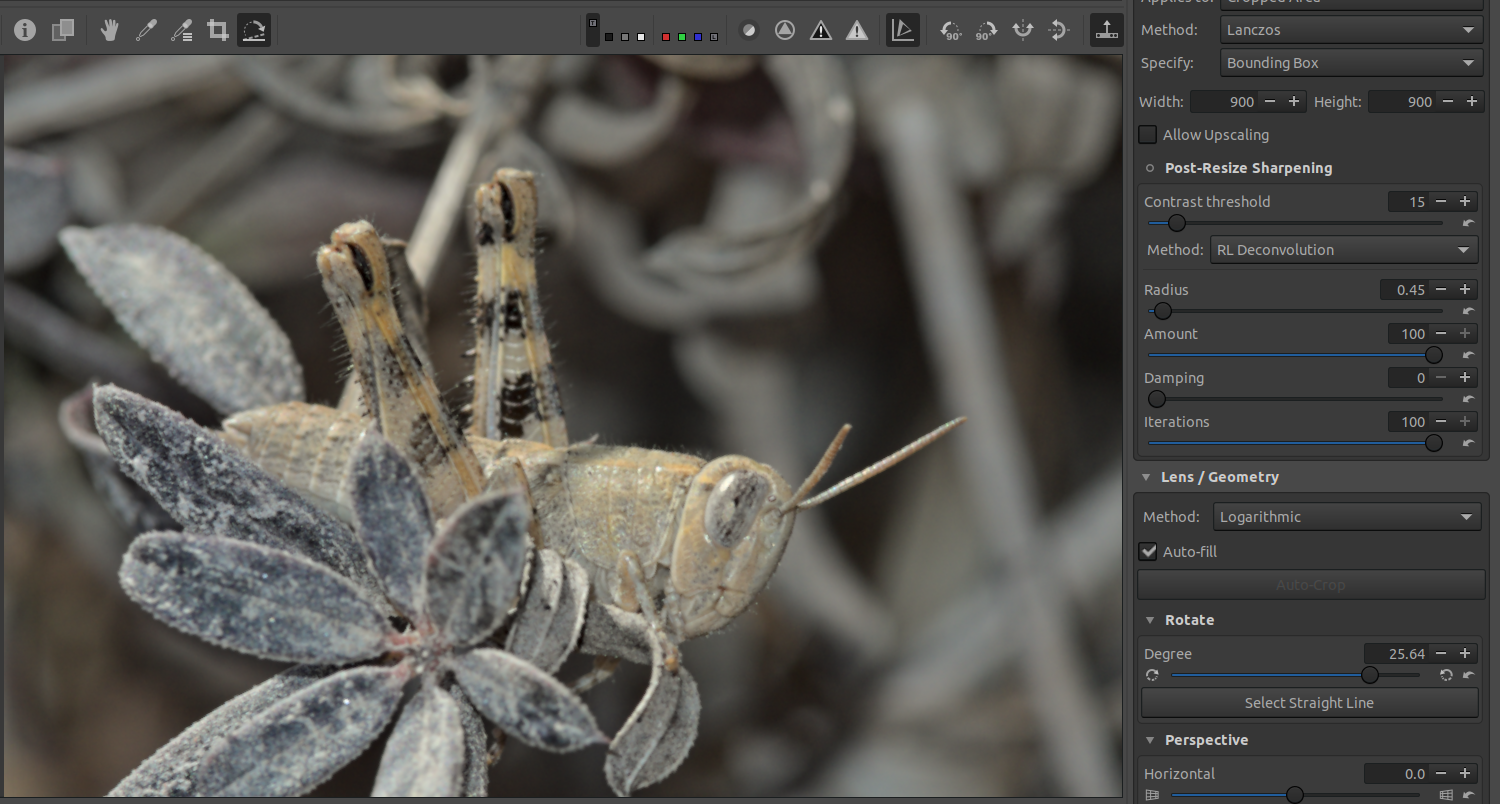
Task: Rotate image right 90 degrees
Action: click(986, 30)
